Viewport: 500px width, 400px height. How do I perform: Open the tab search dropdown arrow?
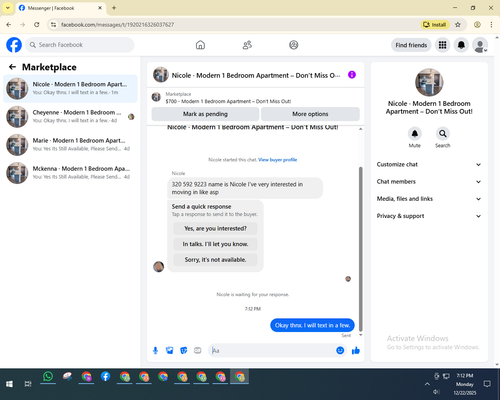click(x=8, y=8)
